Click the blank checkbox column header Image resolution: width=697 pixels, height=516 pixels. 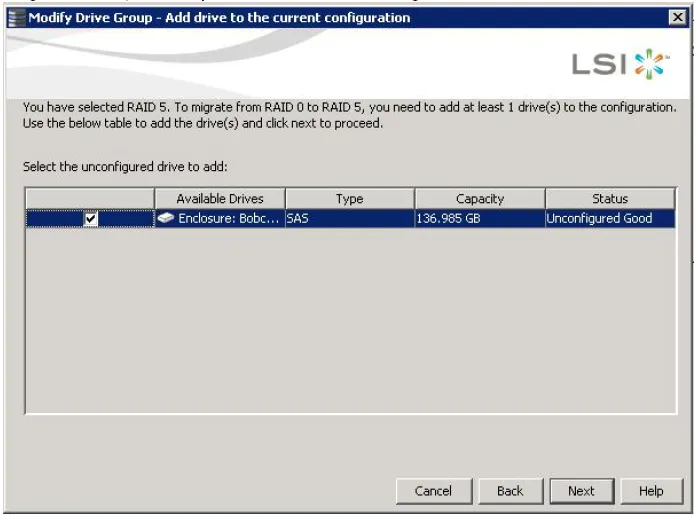click(90, 199)
